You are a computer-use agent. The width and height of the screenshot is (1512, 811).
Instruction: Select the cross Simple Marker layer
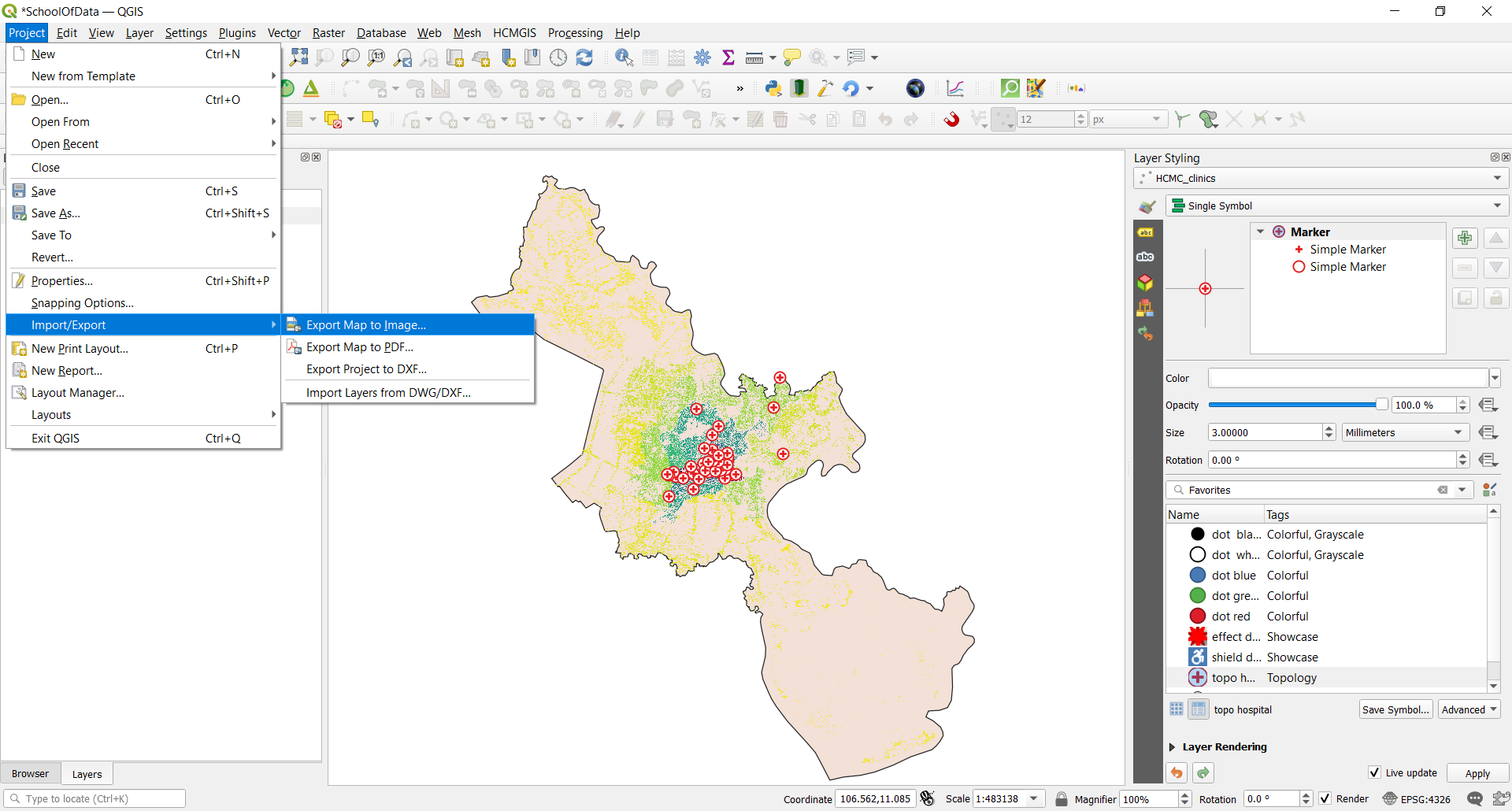tap(1347, 249)
